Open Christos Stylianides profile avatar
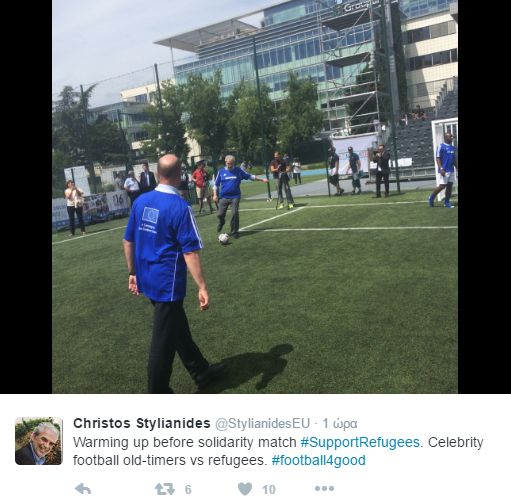The image size is (511, 500). pos(39,441)
